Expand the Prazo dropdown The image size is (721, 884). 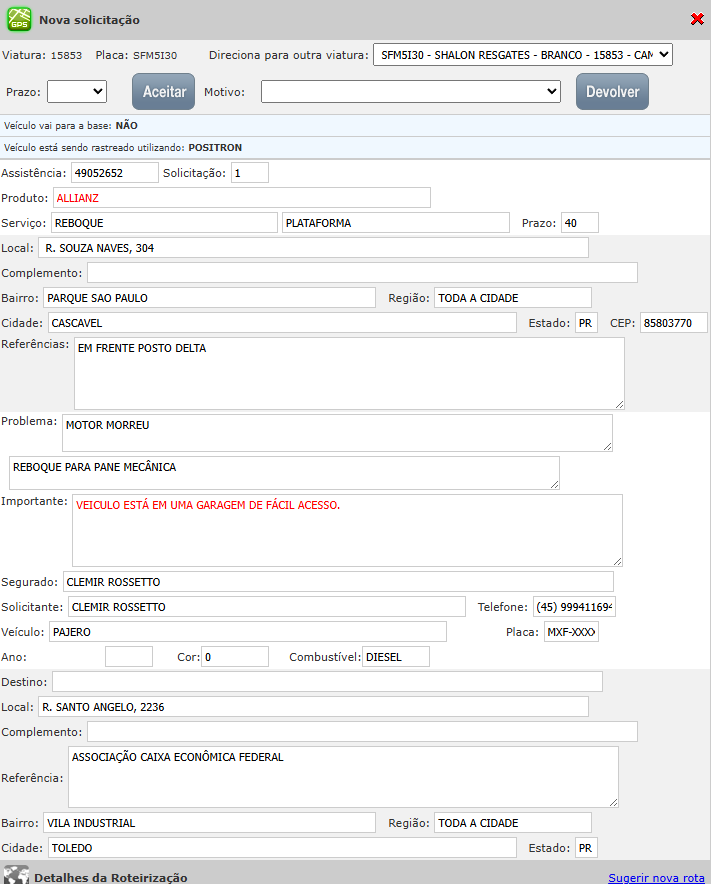77,91
